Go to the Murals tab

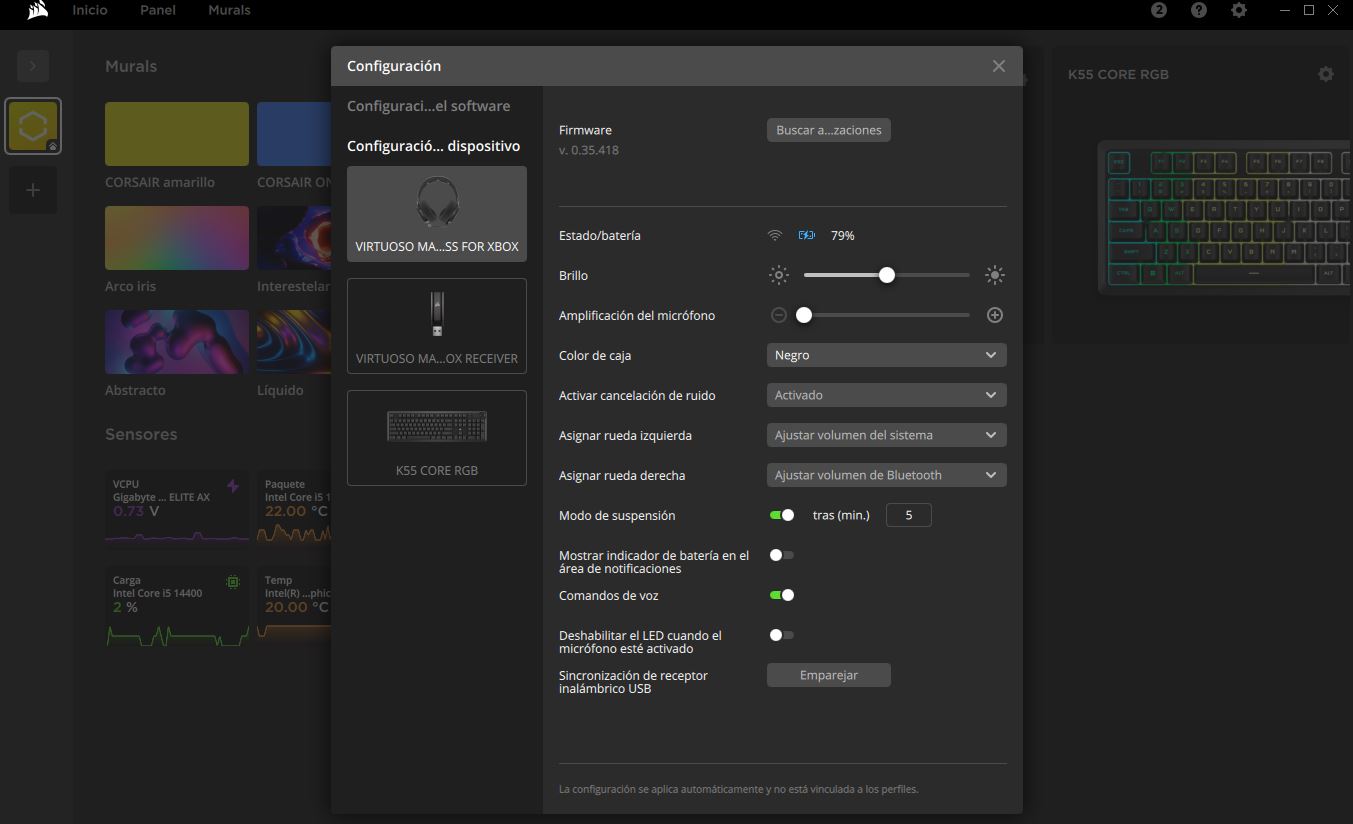click(x=229, y=10)
